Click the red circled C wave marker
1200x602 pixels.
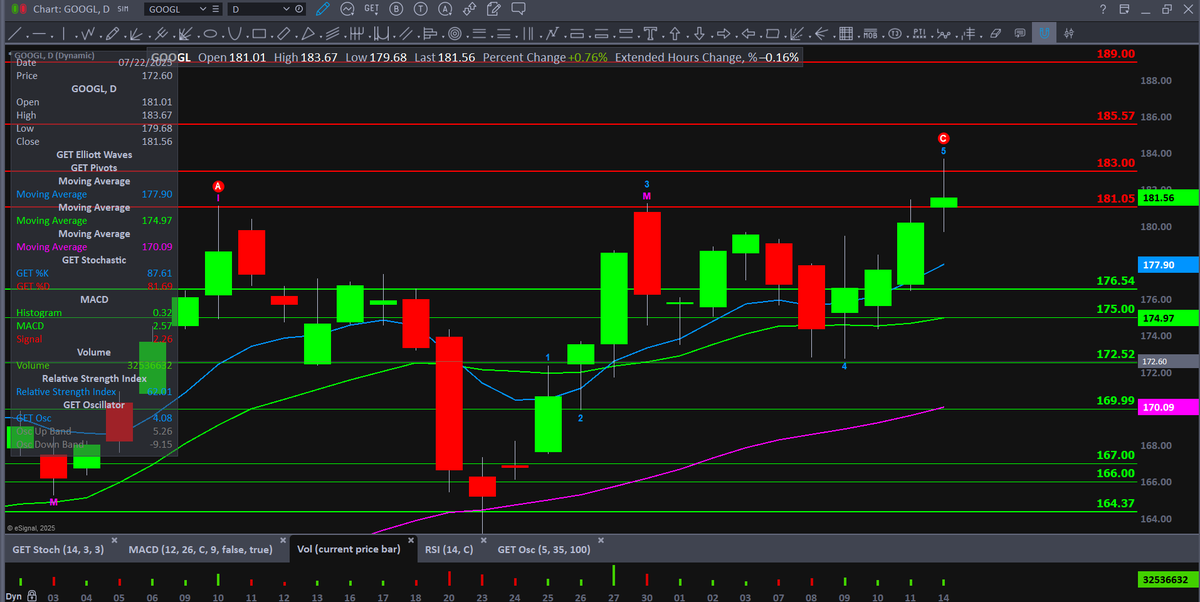(943, 138)
